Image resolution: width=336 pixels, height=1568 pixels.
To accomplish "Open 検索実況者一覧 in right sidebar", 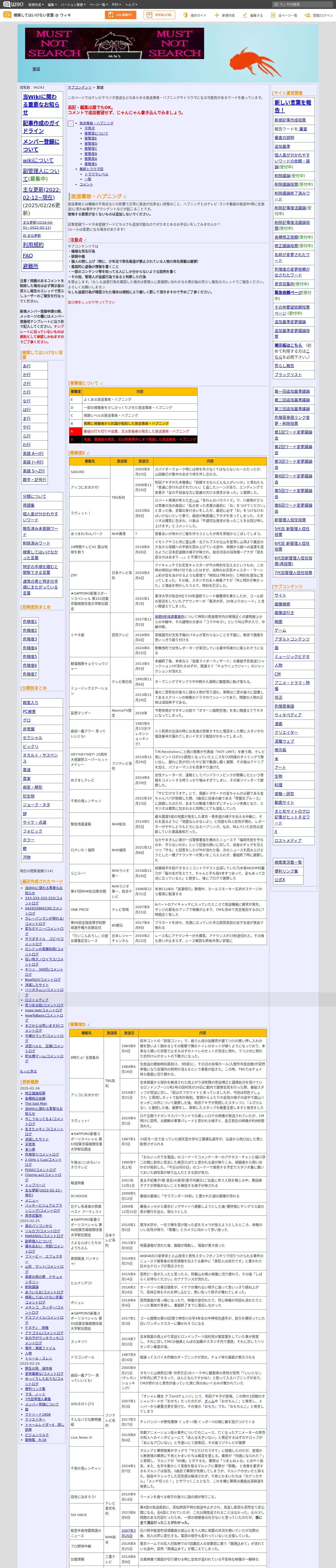I will (288, 862).
